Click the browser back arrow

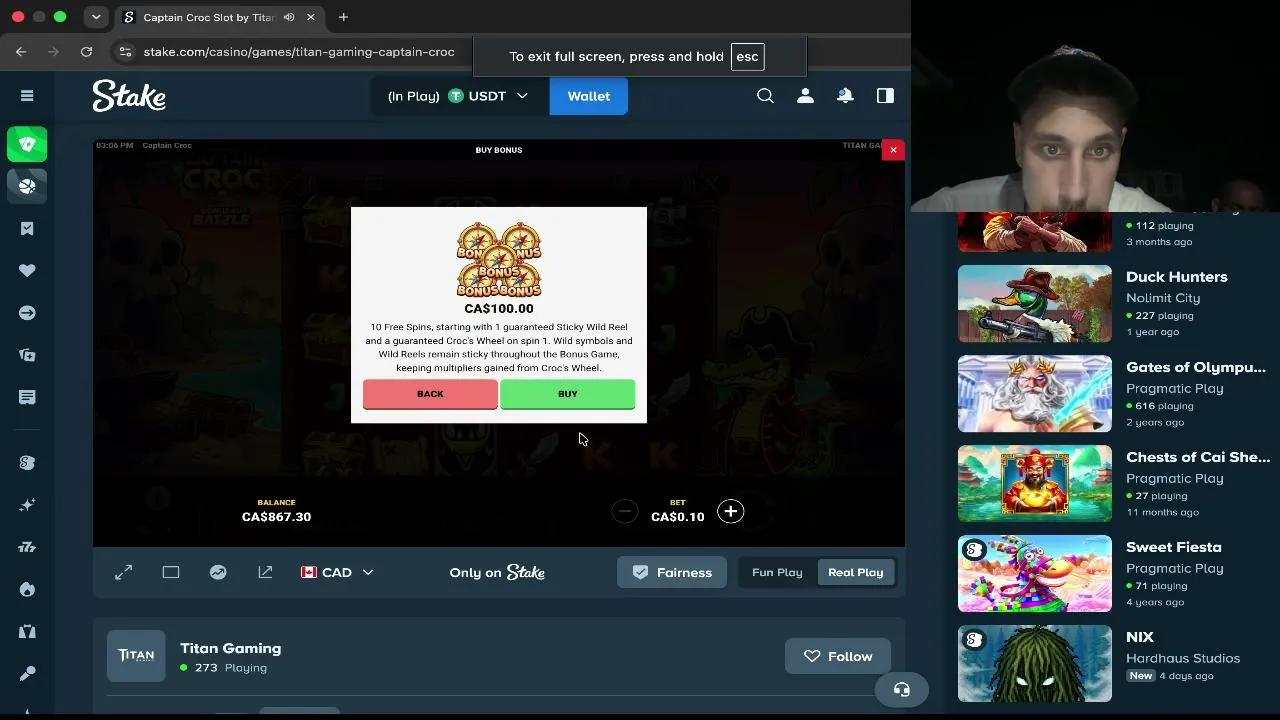point(21,52)
